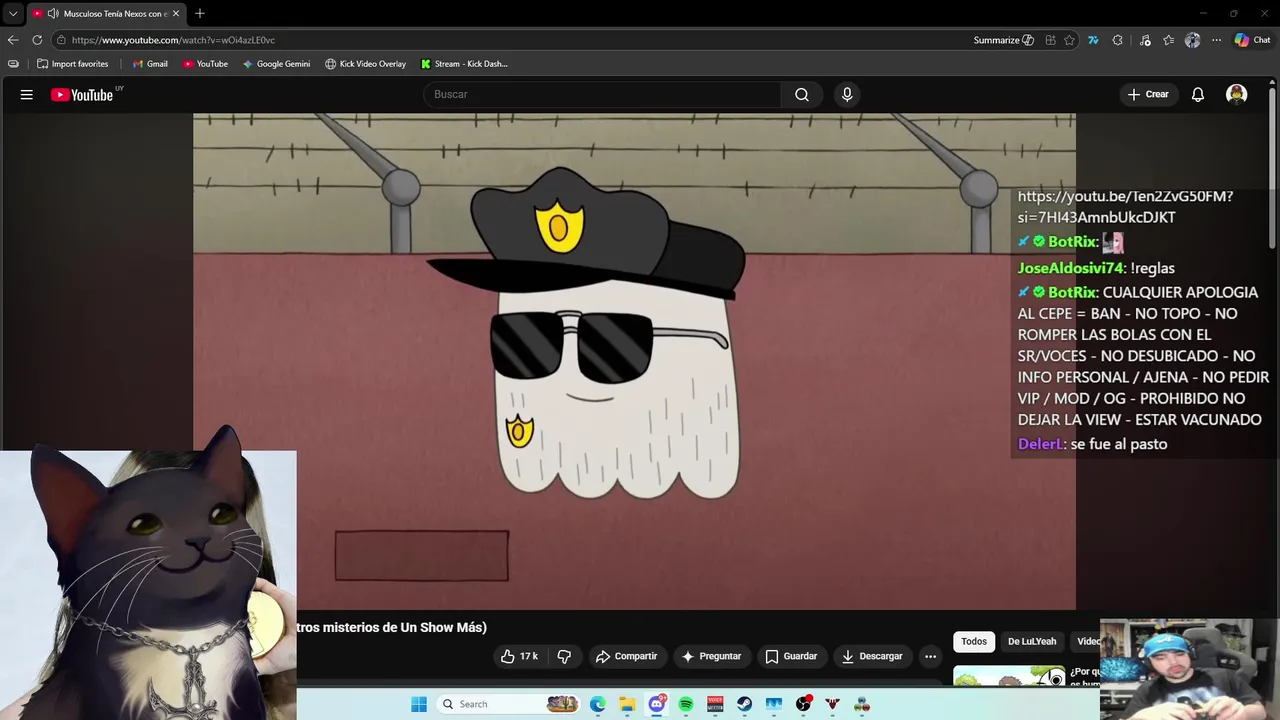This screenshot has height=720, width=1280.
Task: Open the Crear button
Action: coord(1148,94)
